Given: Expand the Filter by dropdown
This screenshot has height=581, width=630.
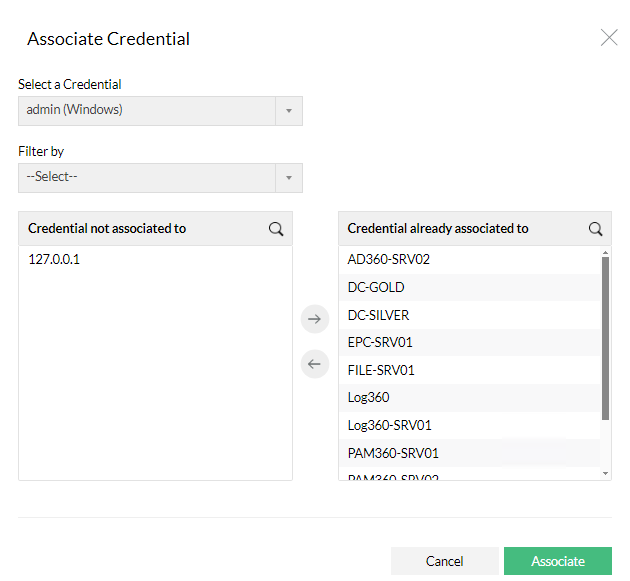Looking at the screenshot, I should (x=160, y=178).
